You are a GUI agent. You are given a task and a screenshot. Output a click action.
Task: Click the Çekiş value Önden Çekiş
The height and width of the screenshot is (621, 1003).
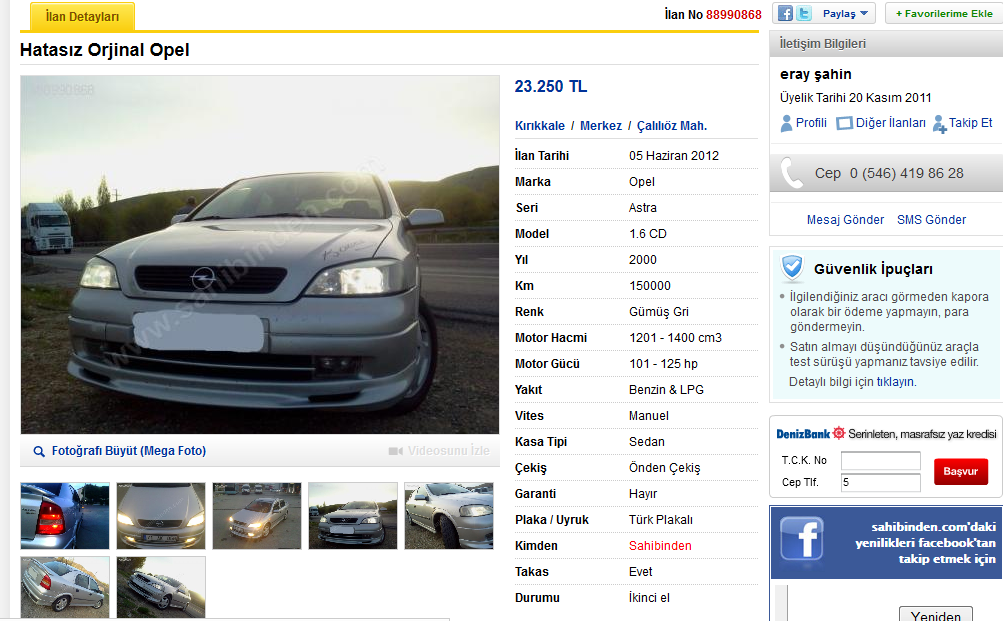[x=665, y=468]
